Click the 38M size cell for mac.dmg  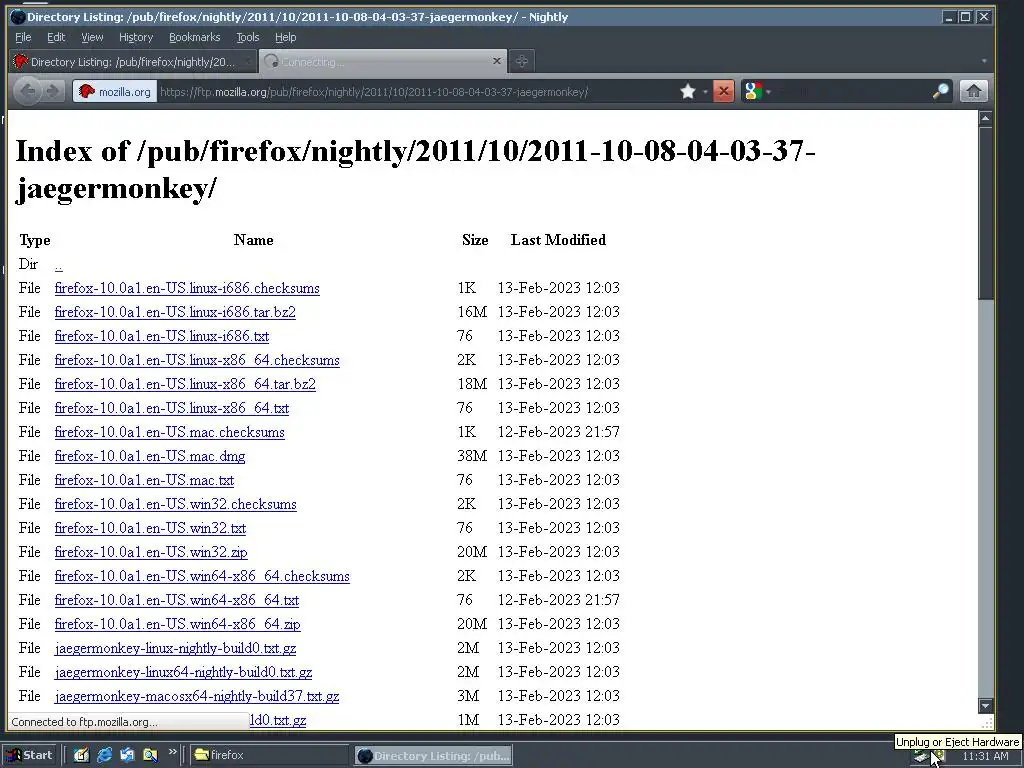click(x=472, y=456)
